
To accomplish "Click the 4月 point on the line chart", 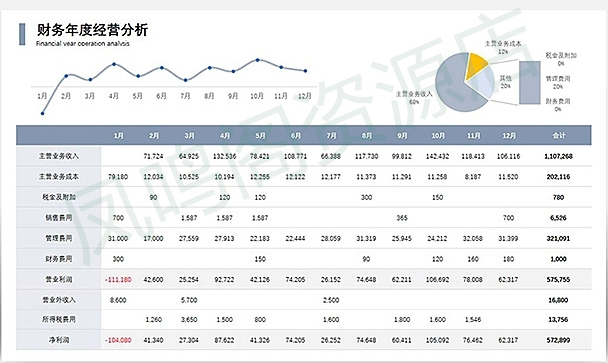I will click(114, 64).
